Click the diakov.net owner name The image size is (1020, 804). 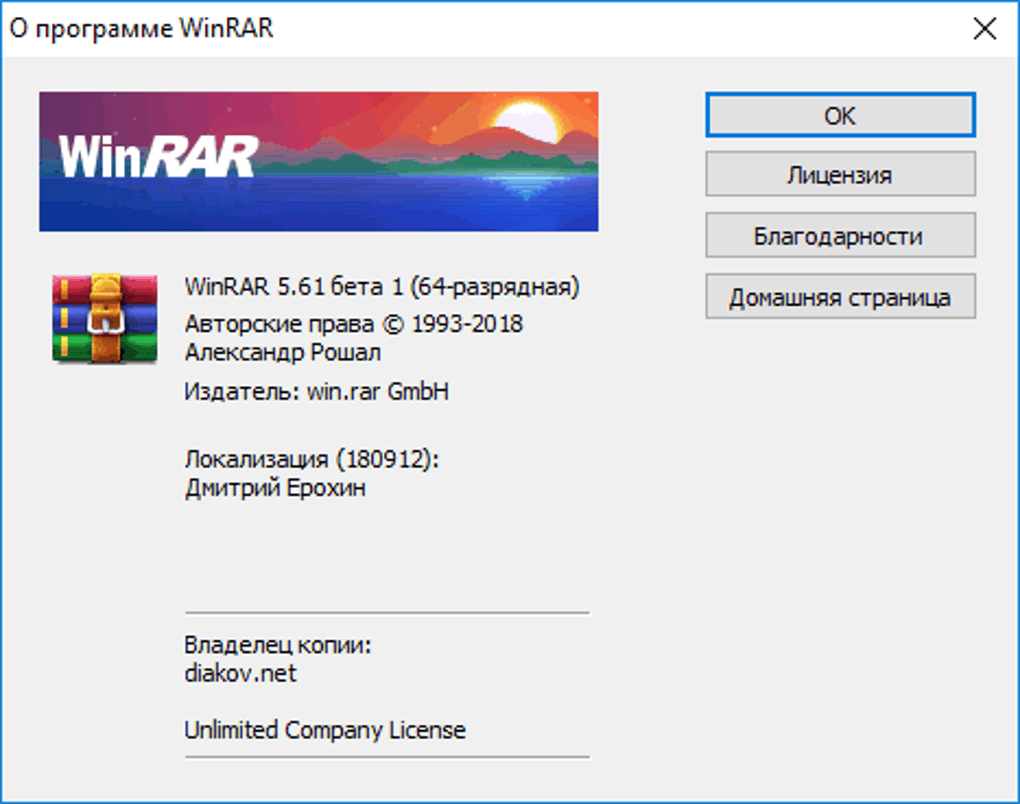click(x=241, y=673)
